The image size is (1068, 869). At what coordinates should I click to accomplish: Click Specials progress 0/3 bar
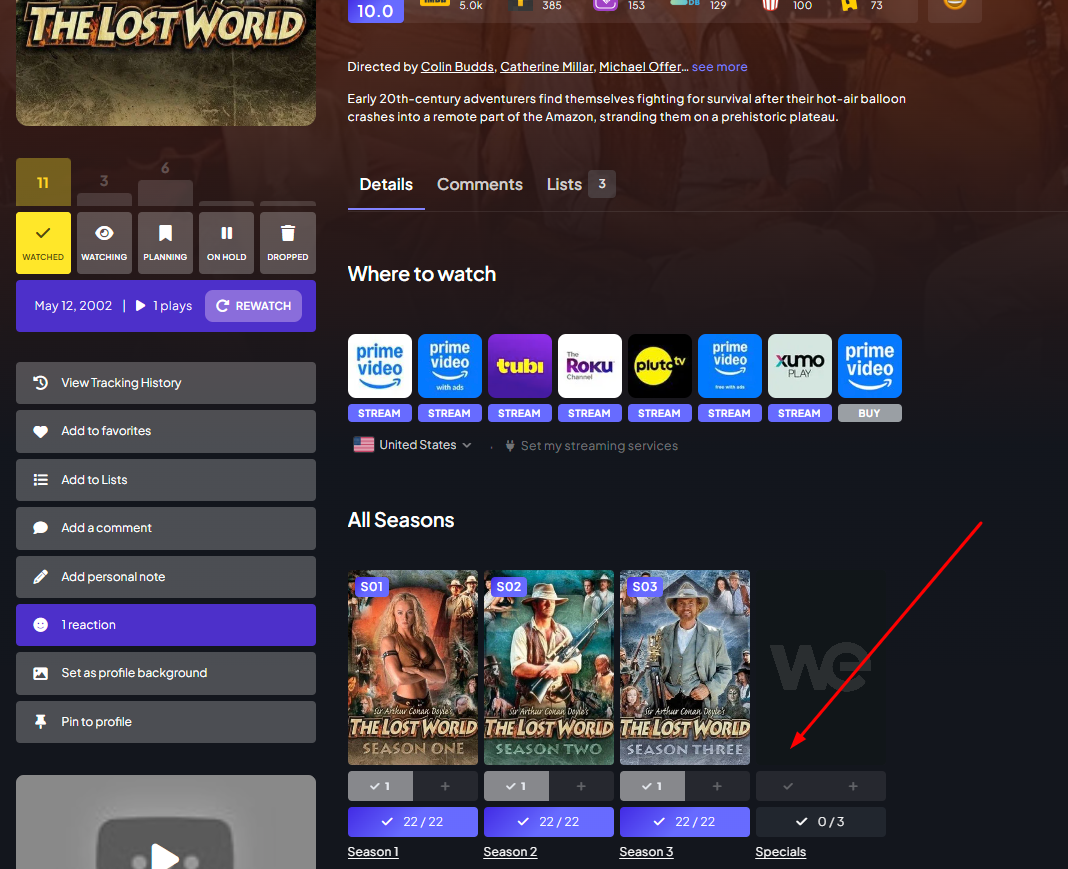pyautogui.click(x=821, y=822)
